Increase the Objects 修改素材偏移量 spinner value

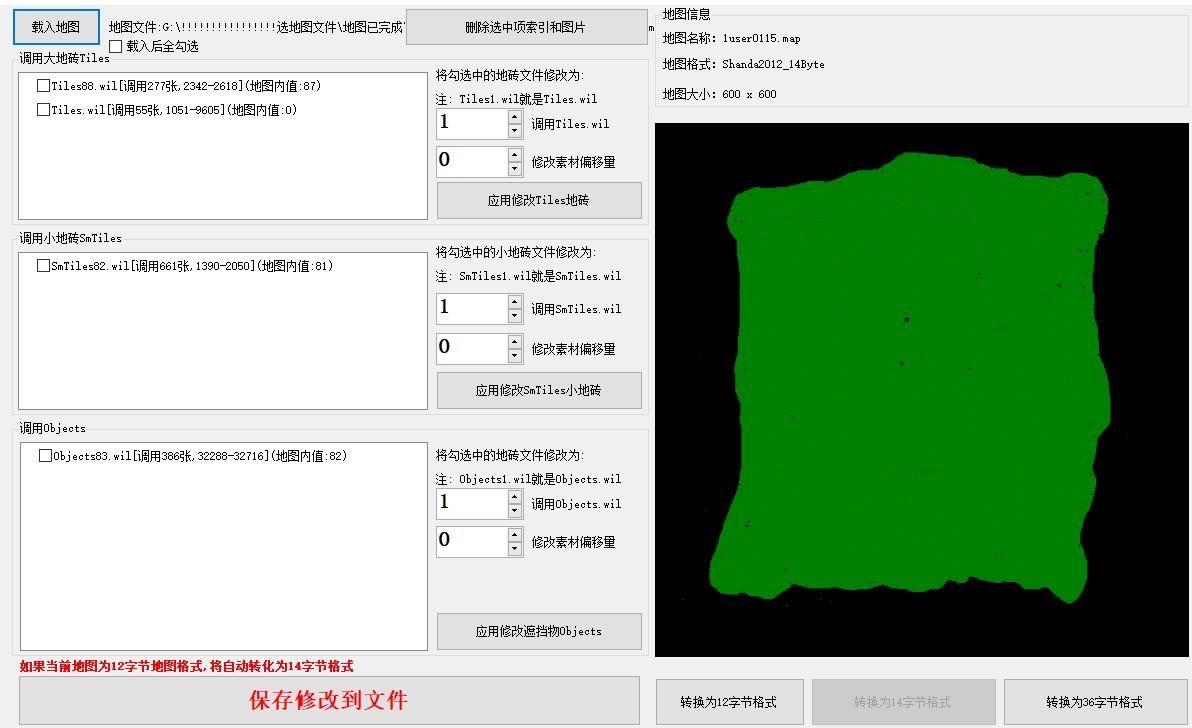click(x=515, y=534)
